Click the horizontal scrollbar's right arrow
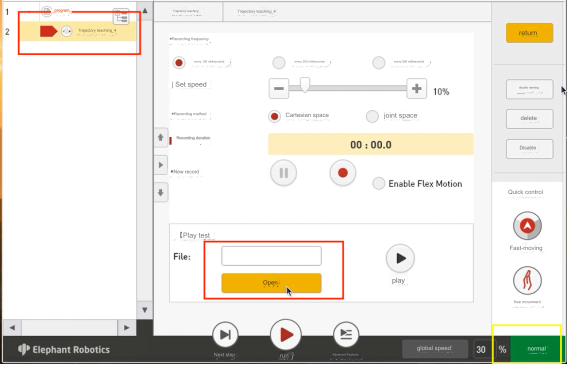 pos(126,328)
